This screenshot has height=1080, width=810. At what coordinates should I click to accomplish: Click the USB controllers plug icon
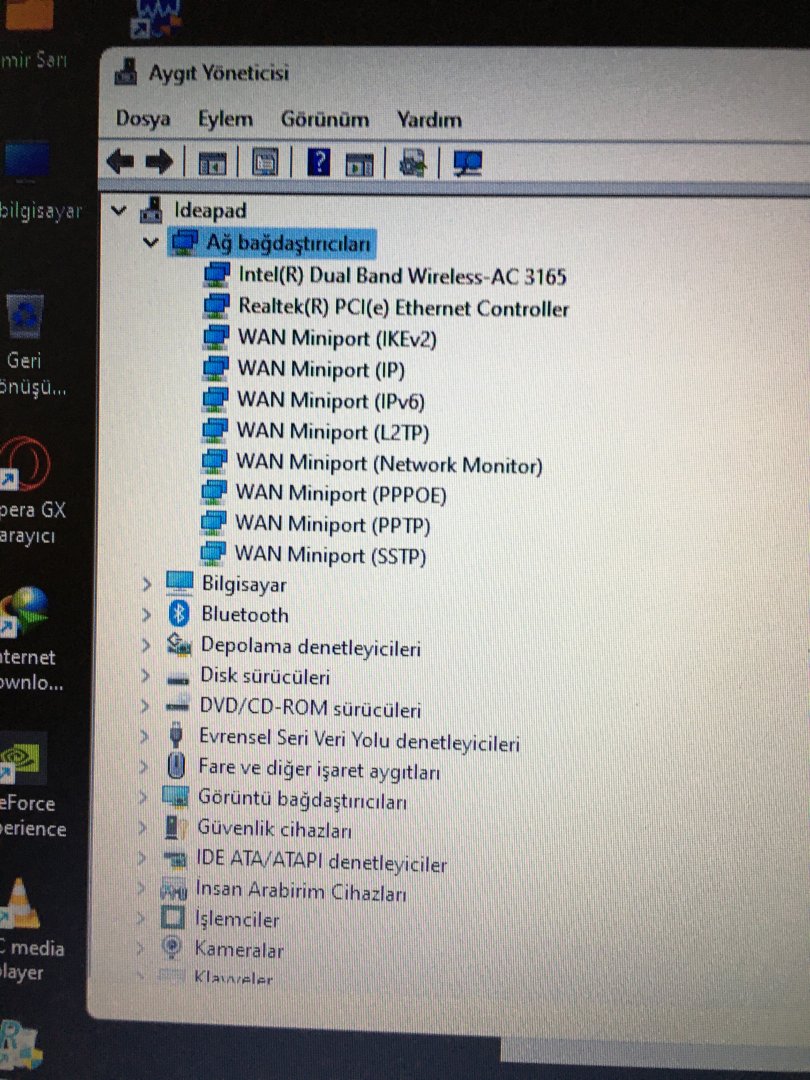176,736
